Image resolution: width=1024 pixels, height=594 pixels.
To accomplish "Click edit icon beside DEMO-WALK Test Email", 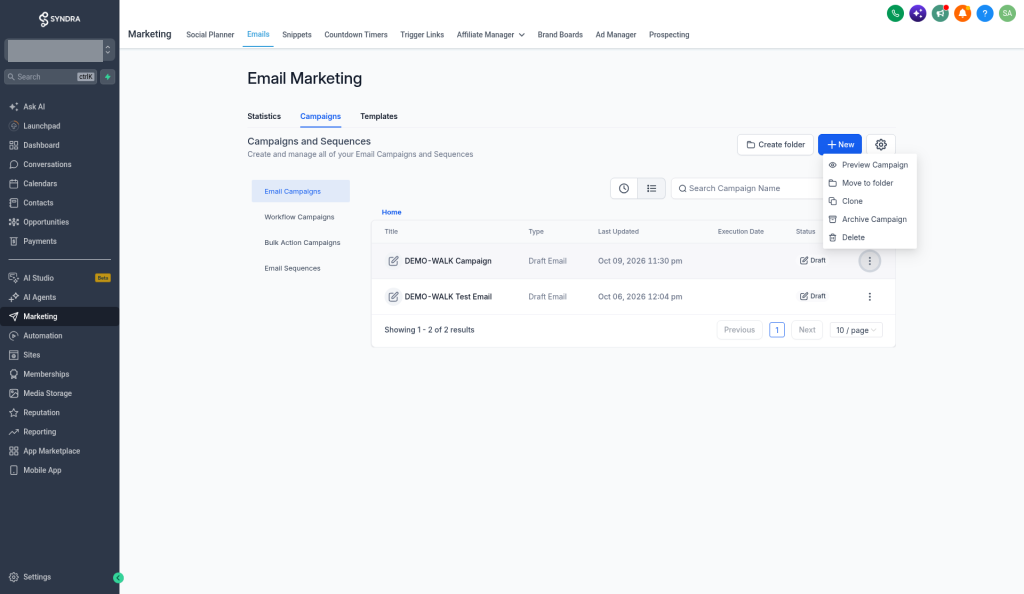I will 392,296.
